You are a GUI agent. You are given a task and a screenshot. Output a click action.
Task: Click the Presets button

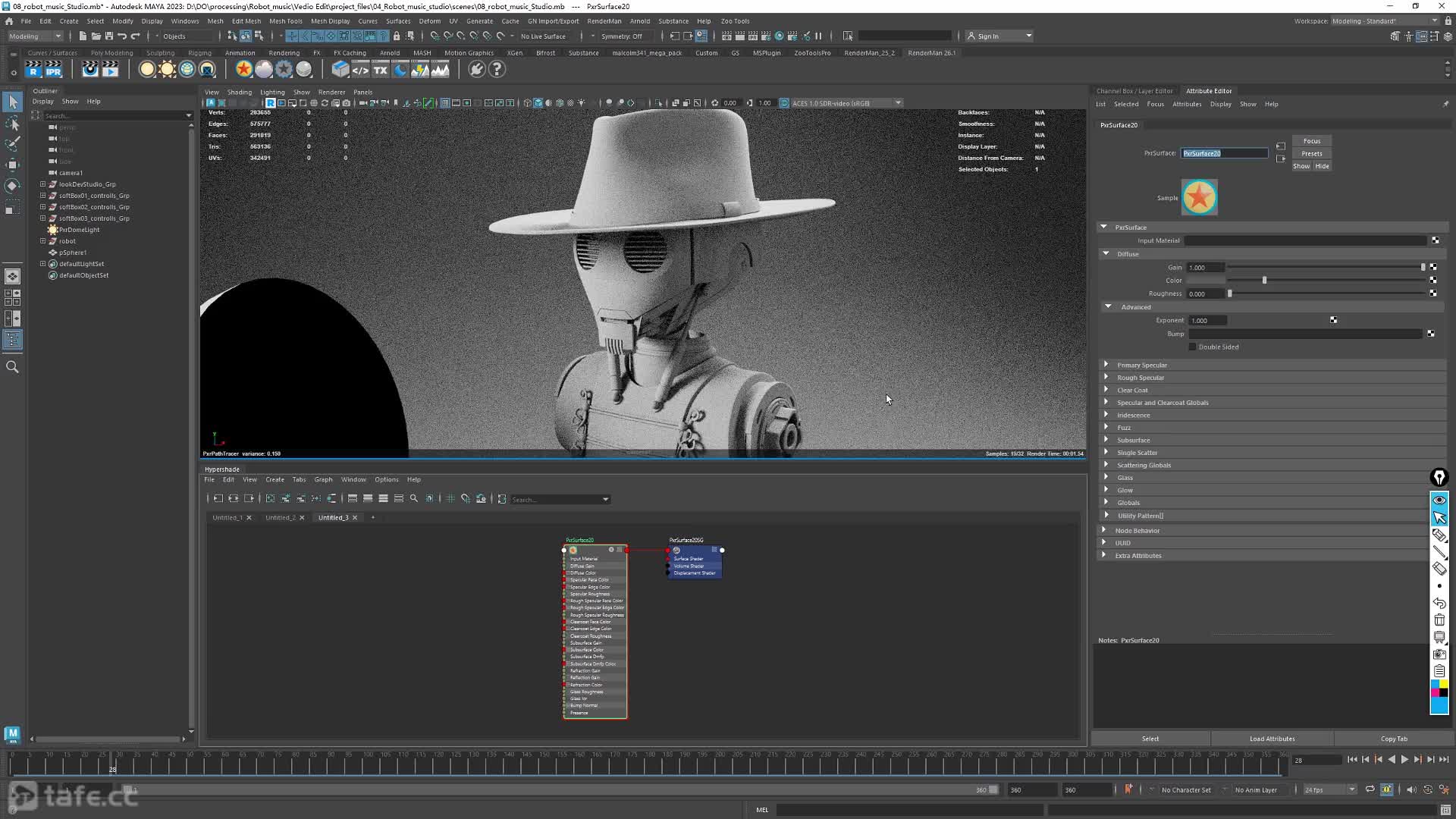(x=1311, y=154)
